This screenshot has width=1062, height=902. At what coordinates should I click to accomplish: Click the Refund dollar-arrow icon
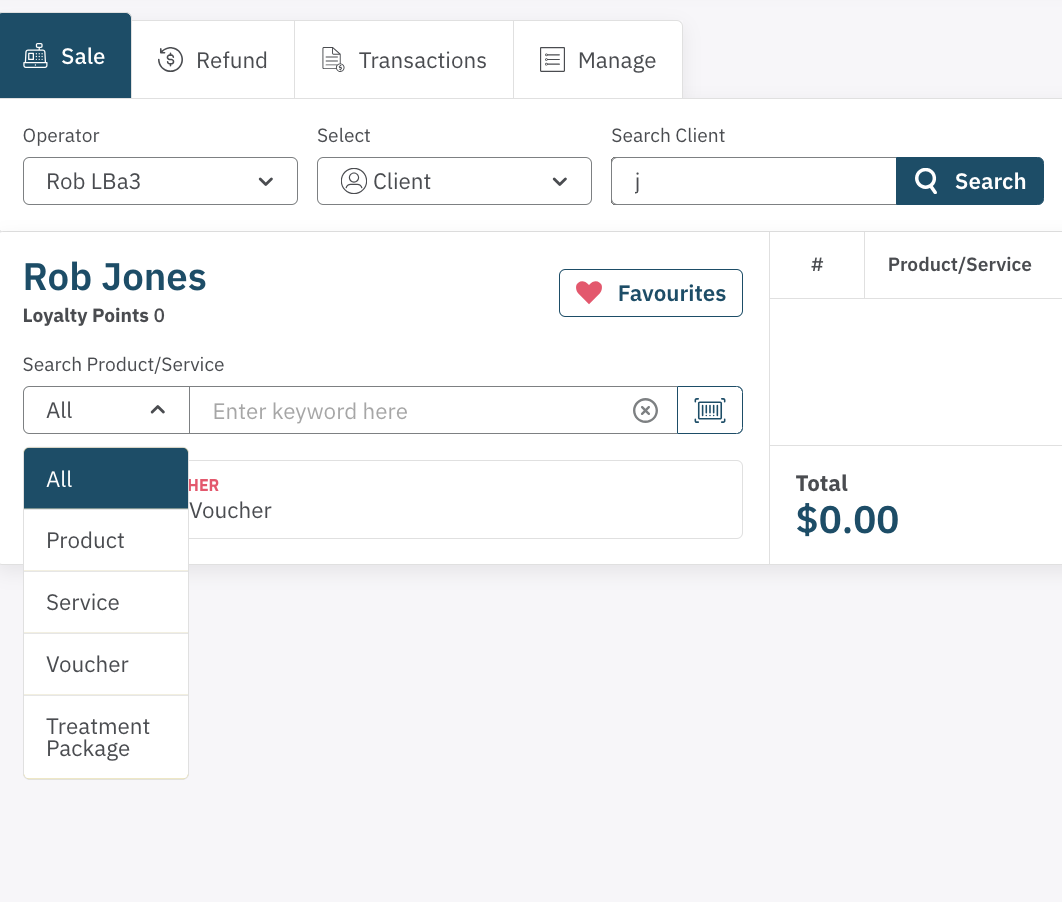click(171, 60)
